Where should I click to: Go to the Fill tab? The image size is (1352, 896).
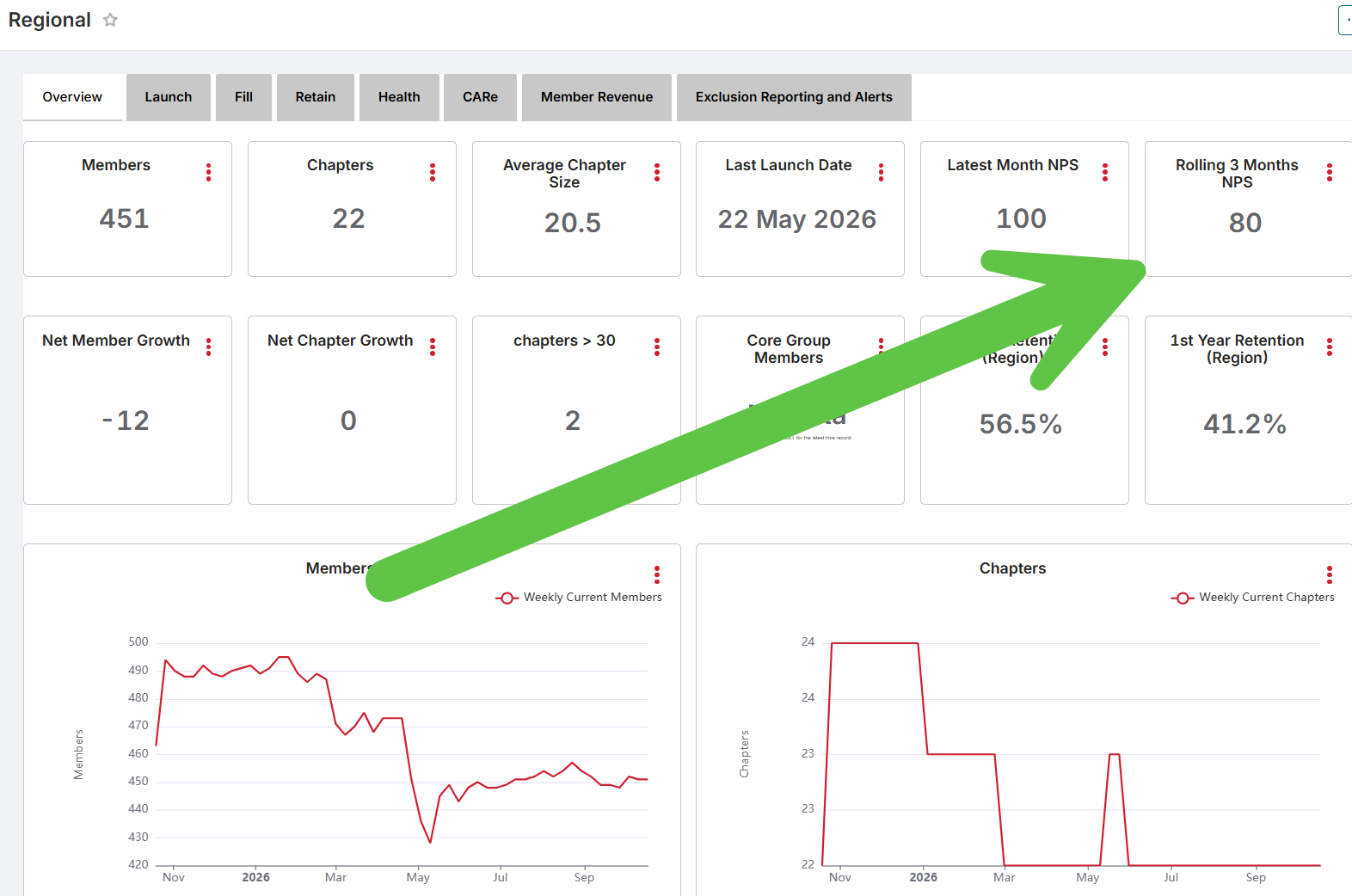click(244, 97)
